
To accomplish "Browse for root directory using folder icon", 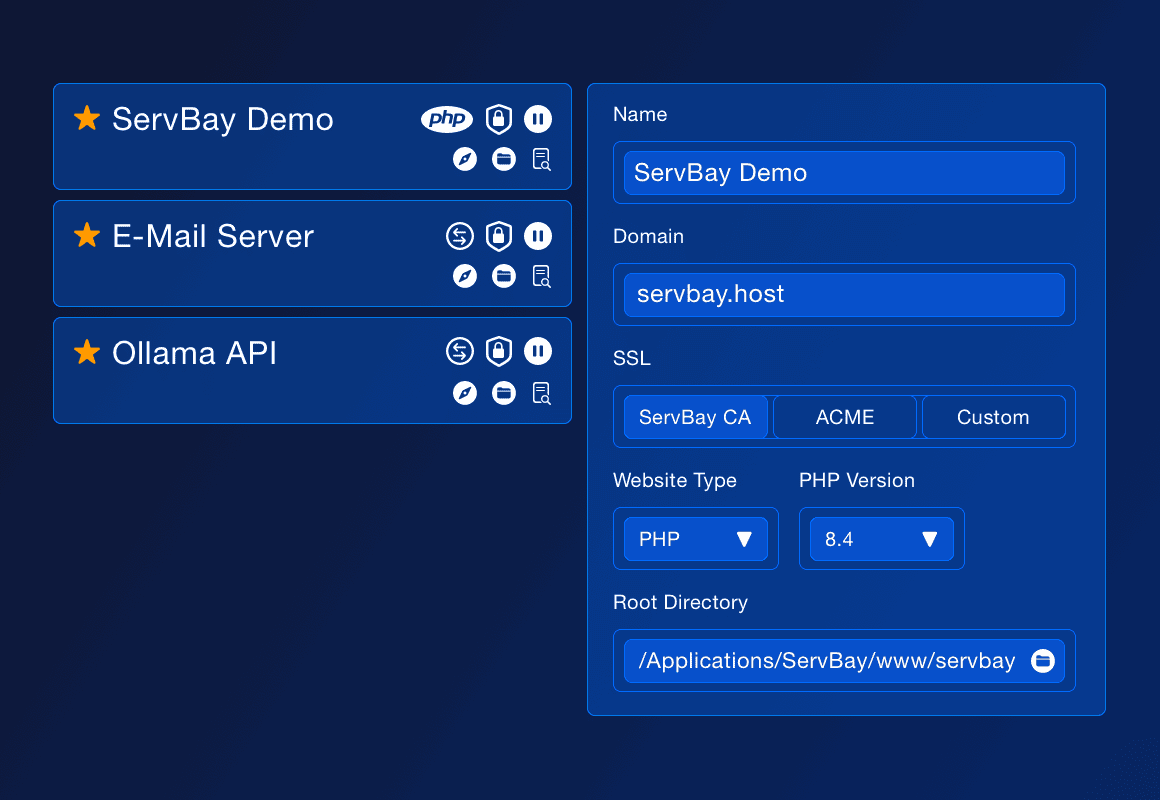I will (x=1043, y=661).
